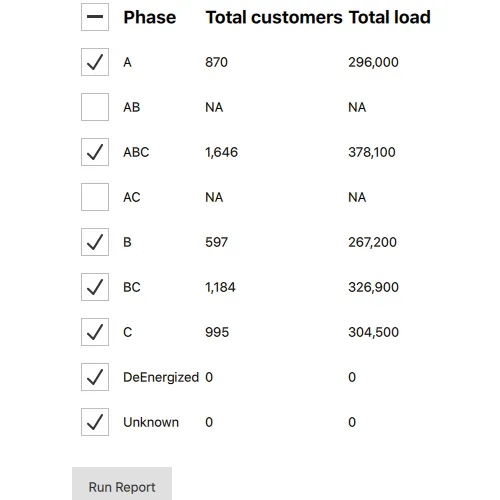
Task: Click the 378,100 total load value
Action: pyautogui.click(x=372, y=152)
